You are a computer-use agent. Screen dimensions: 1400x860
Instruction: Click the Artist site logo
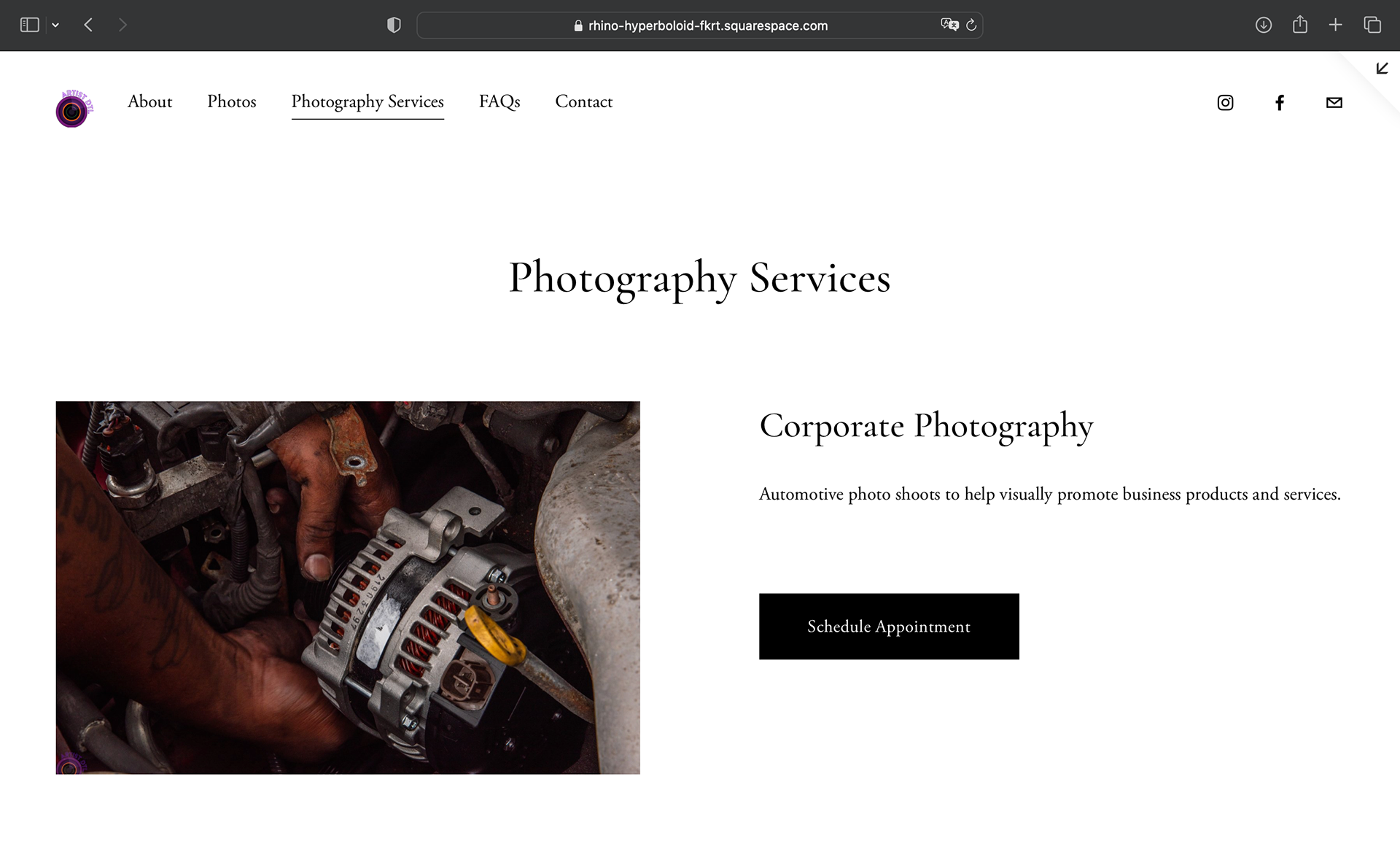74,108
